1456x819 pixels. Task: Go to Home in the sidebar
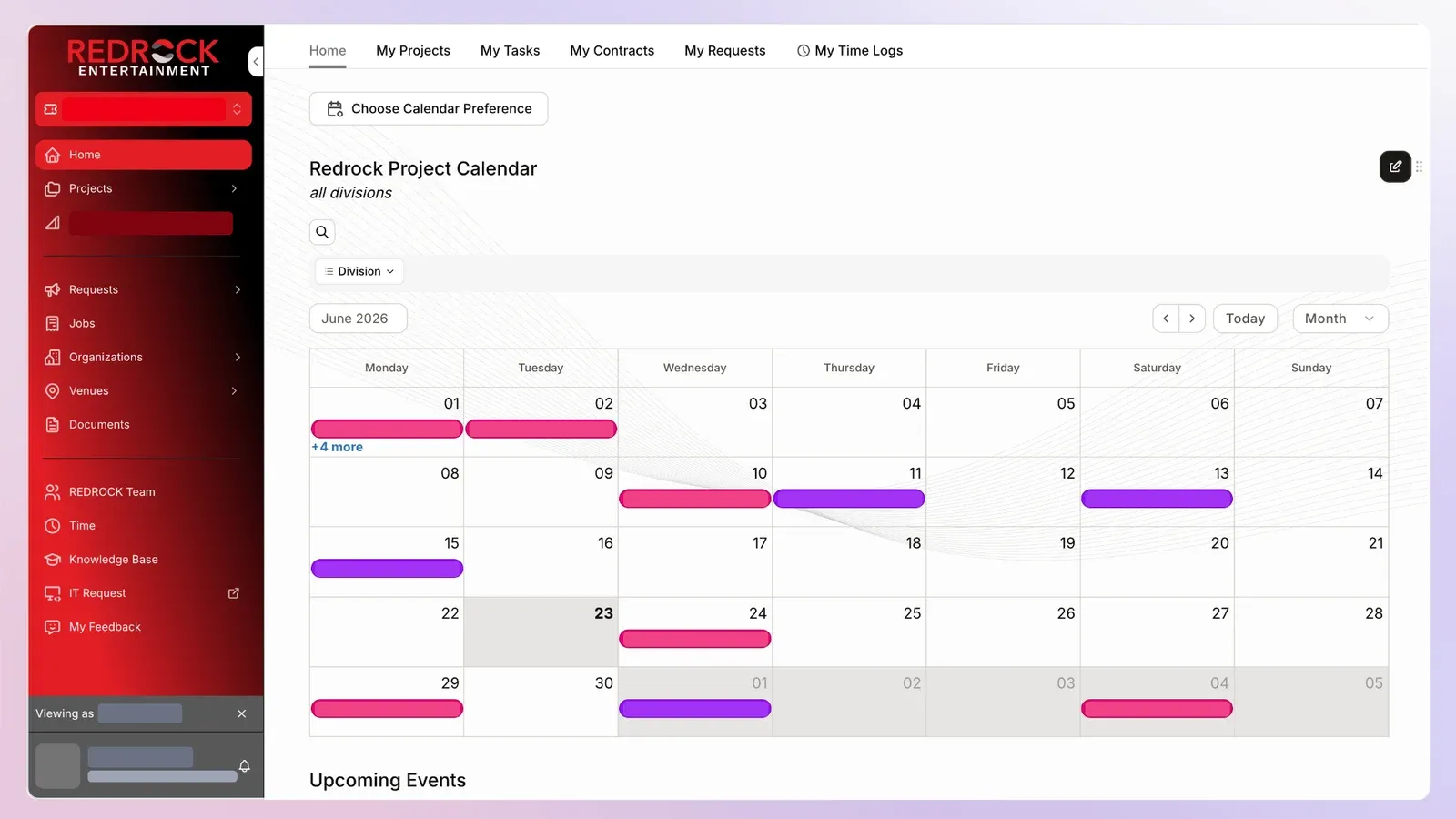(144, 155)
